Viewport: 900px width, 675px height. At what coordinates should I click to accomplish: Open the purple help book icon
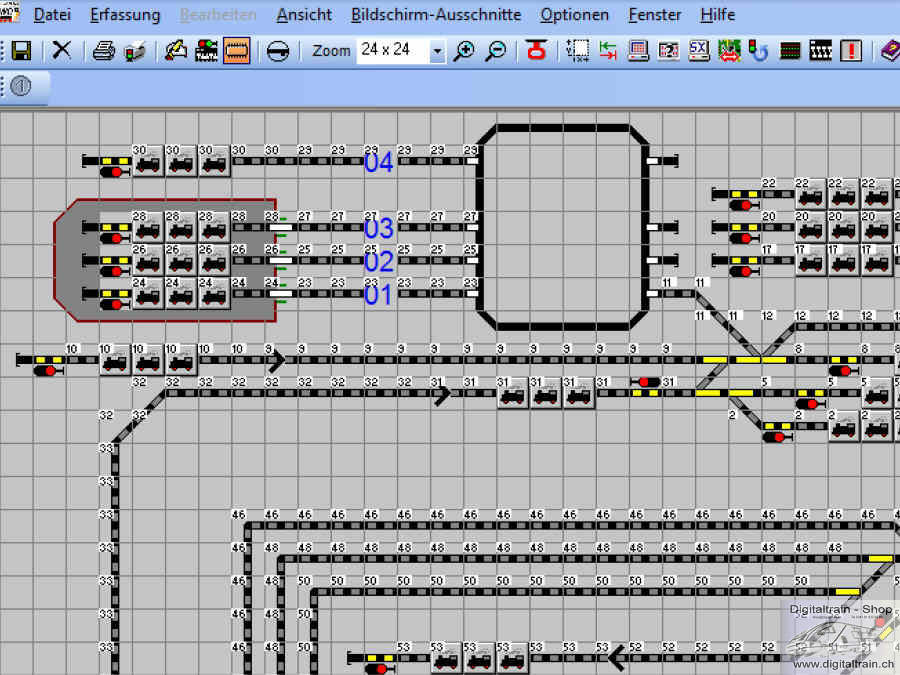tap(889, 50)
